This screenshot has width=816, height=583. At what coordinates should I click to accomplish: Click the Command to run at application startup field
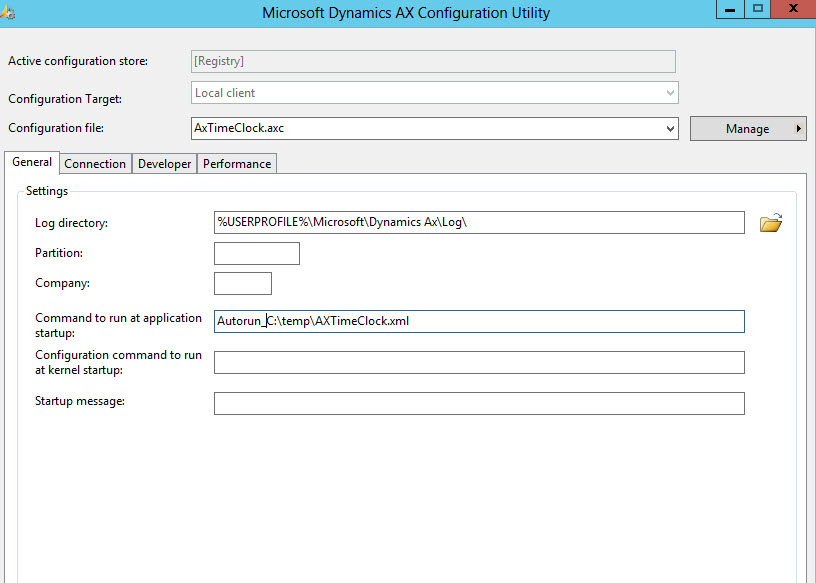(478, 321)
